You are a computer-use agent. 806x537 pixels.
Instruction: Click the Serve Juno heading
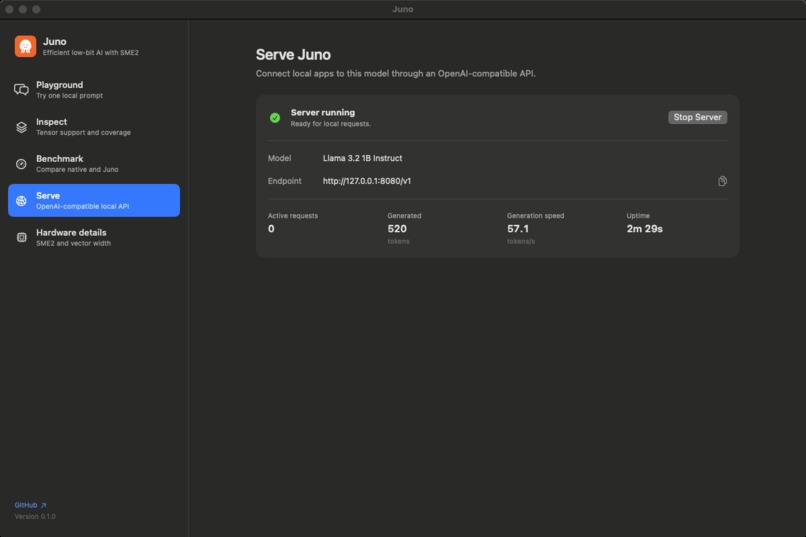[x=293, y=54]
